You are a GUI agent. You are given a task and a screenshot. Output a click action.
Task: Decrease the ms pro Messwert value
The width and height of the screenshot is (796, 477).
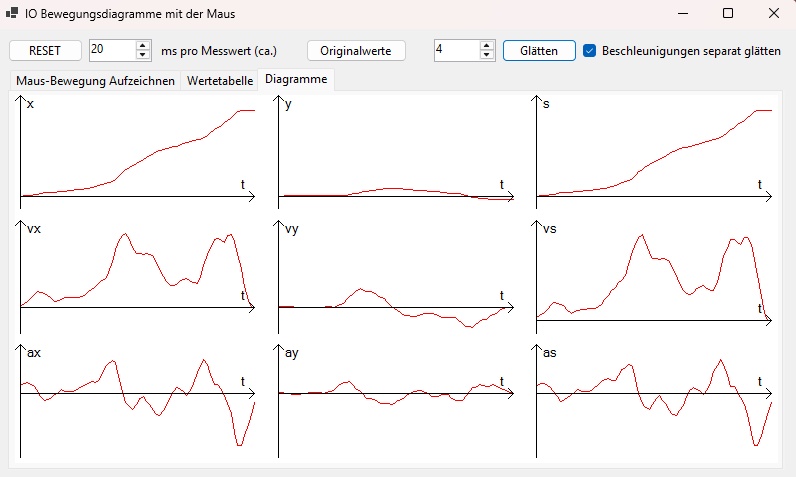pos(143,54)
